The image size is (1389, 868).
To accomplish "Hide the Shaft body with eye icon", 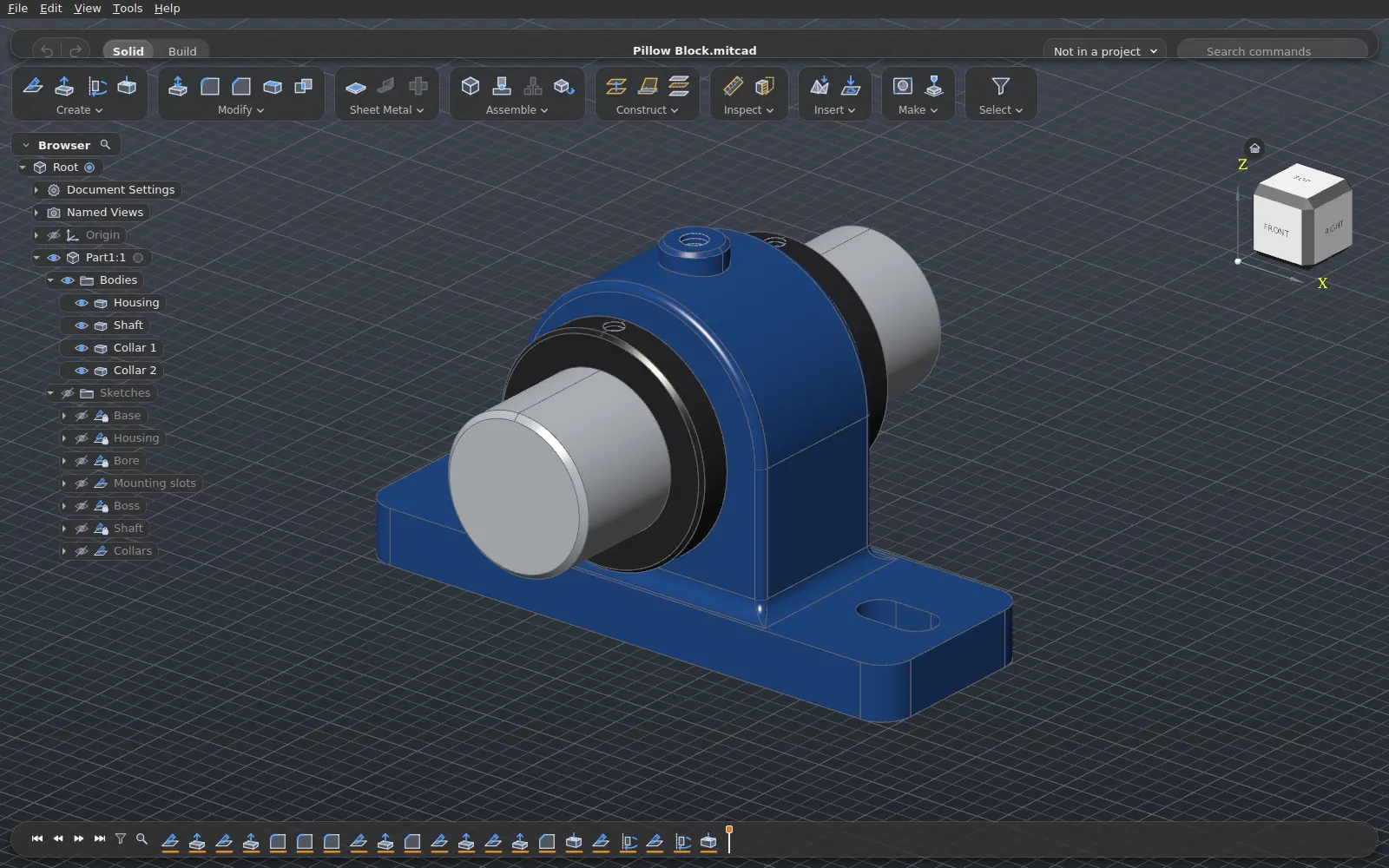I will (82, 325).
